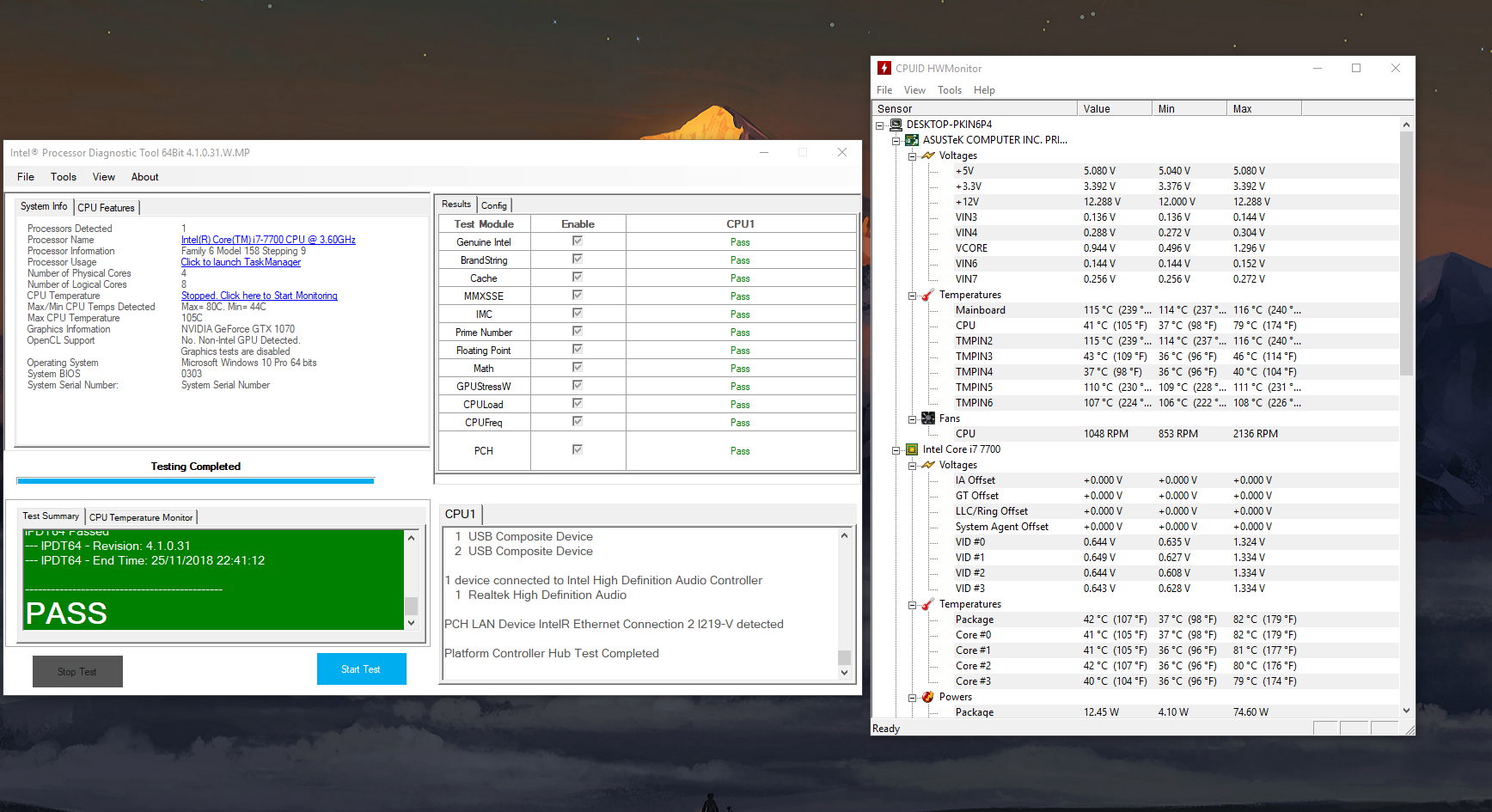Collapse the CPU Temperatures node
Viewport: 1492px width, 812px height.
[913, 605]
